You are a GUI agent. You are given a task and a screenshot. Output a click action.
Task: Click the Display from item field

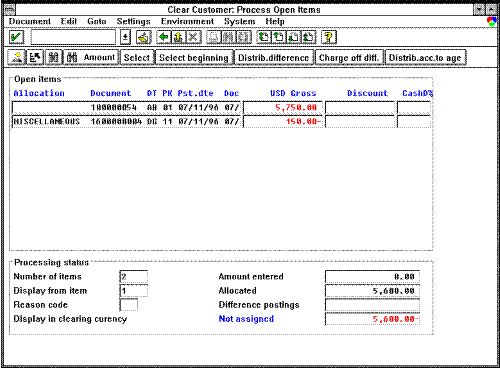point(134,291)
